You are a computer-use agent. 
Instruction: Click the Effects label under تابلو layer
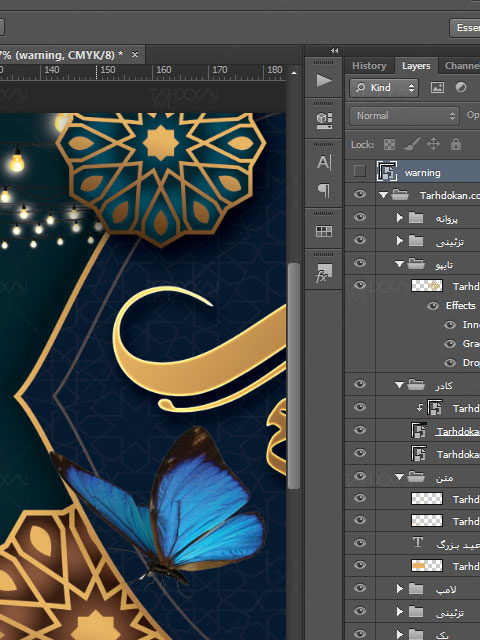pyautogui.click(x=460, y=306)
